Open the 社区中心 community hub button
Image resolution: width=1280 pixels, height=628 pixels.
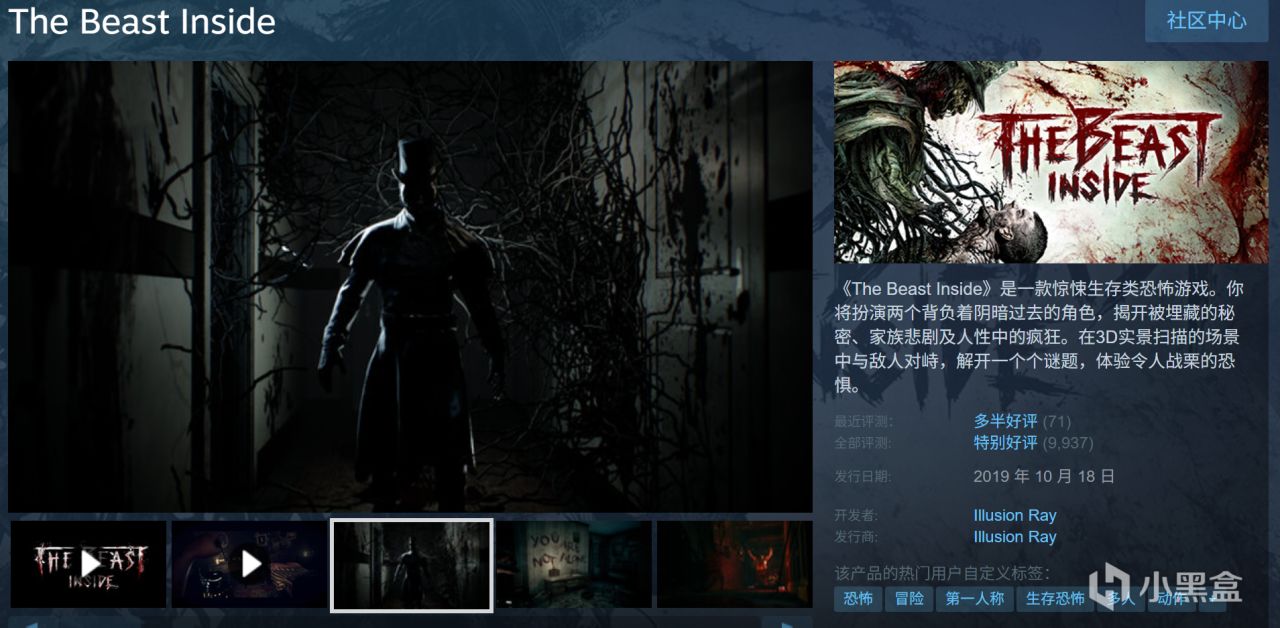(1207, 21)
